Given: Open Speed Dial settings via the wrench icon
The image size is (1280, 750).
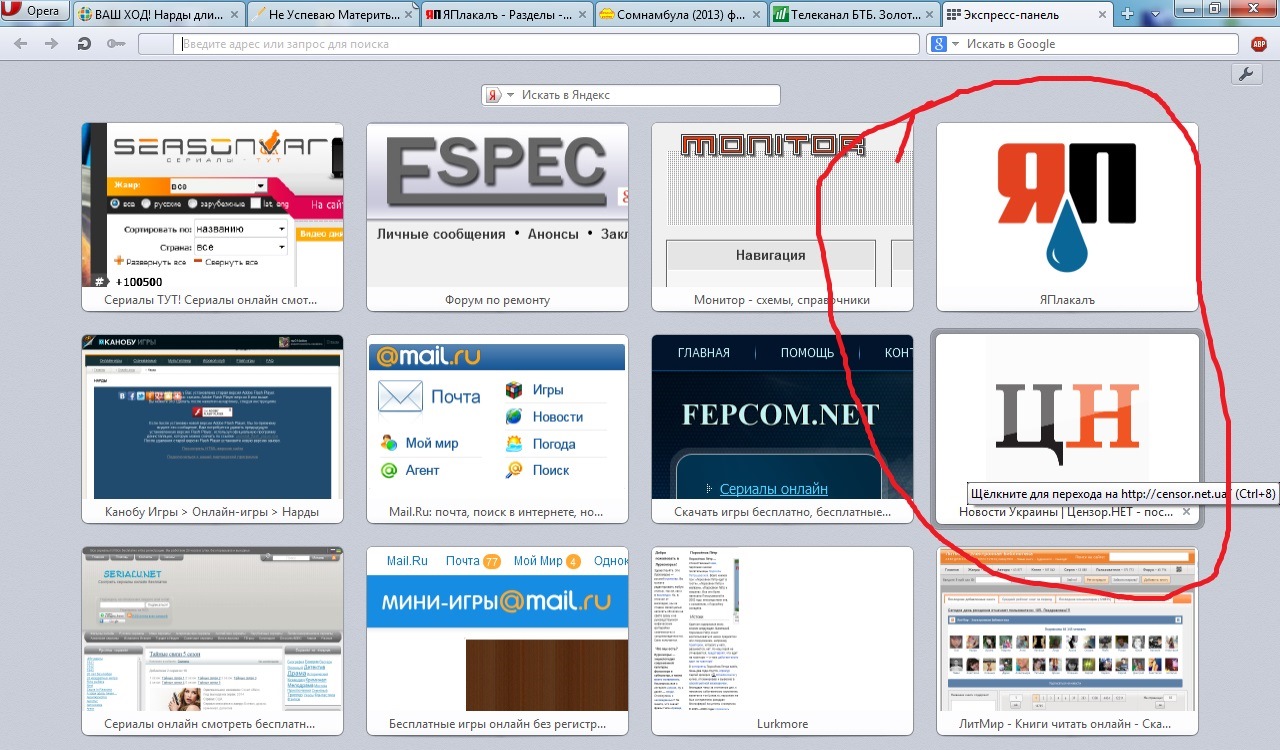Looking at the screenshot, I should pyautogui.click(x=1246, y=75).
